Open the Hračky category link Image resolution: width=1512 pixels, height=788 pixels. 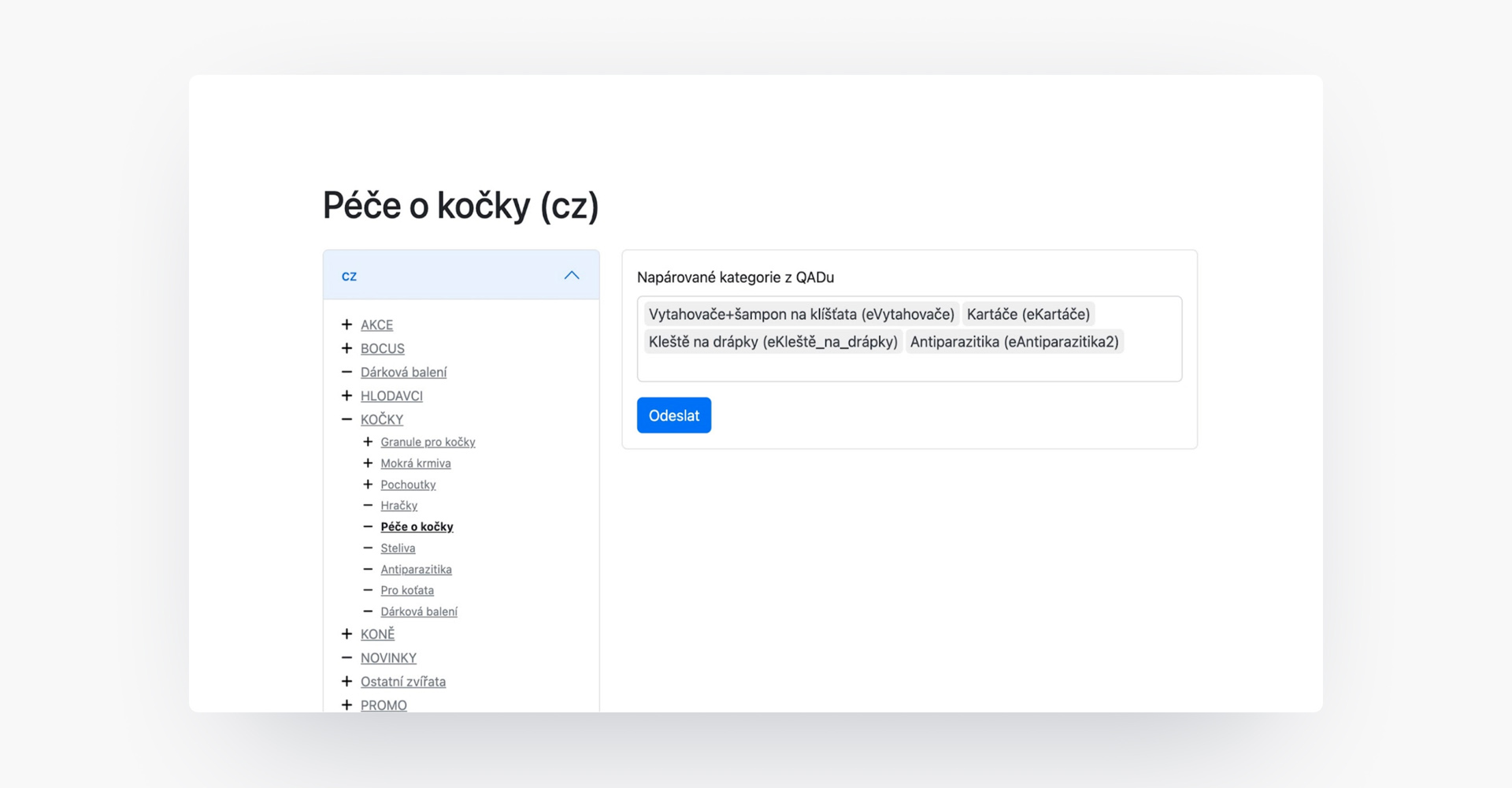[x=398, y=506]
